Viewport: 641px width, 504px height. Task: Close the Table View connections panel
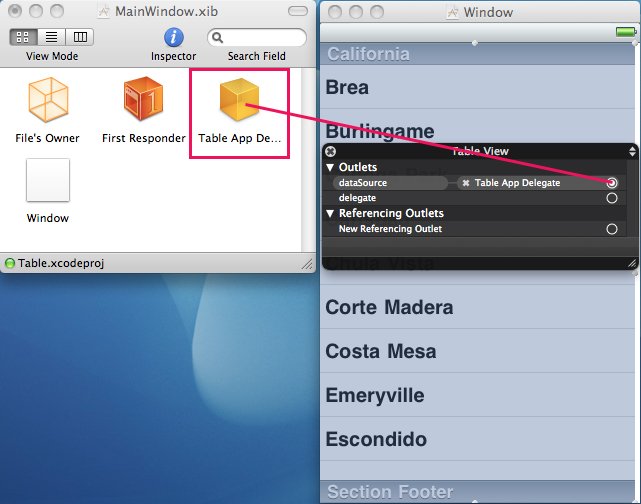330,152
